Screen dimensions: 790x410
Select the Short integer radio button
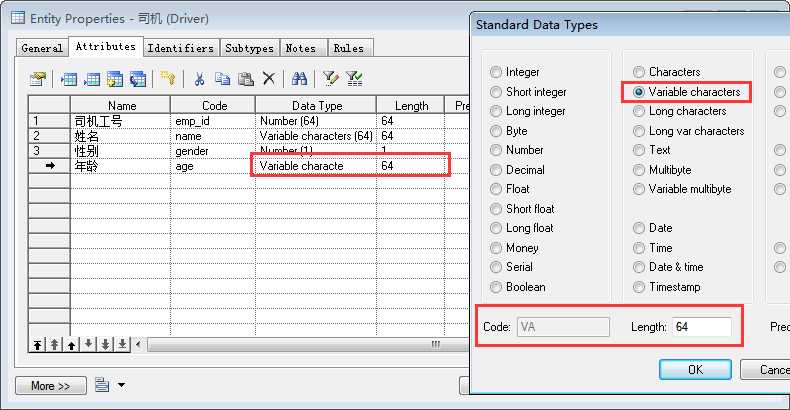pyautogui.click(x=496, y=92)
